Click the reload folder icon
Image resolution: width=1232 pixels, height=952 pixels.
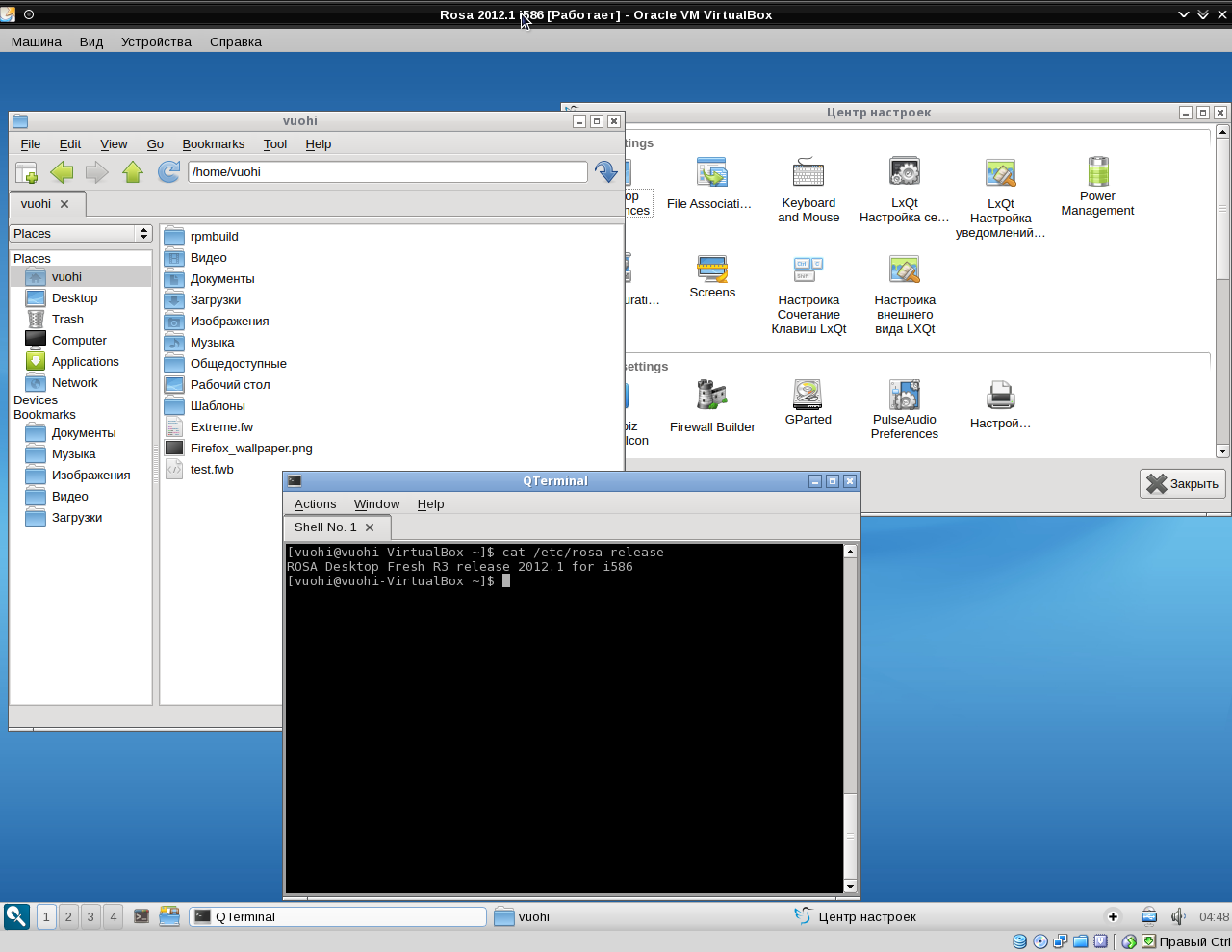pyautogui.click(x=168, y=172)
